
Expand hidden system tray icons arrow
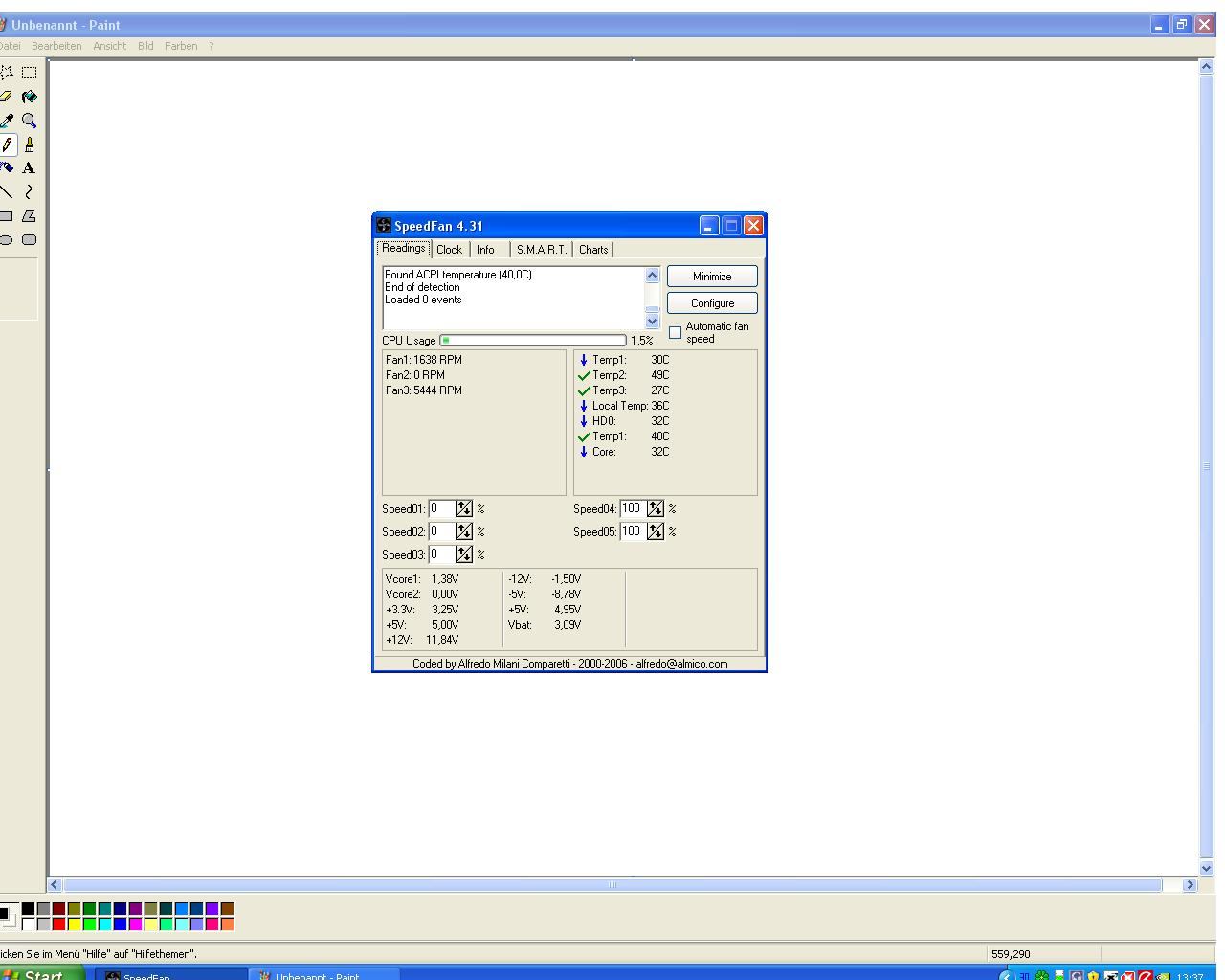click(x=1007, y=976)
